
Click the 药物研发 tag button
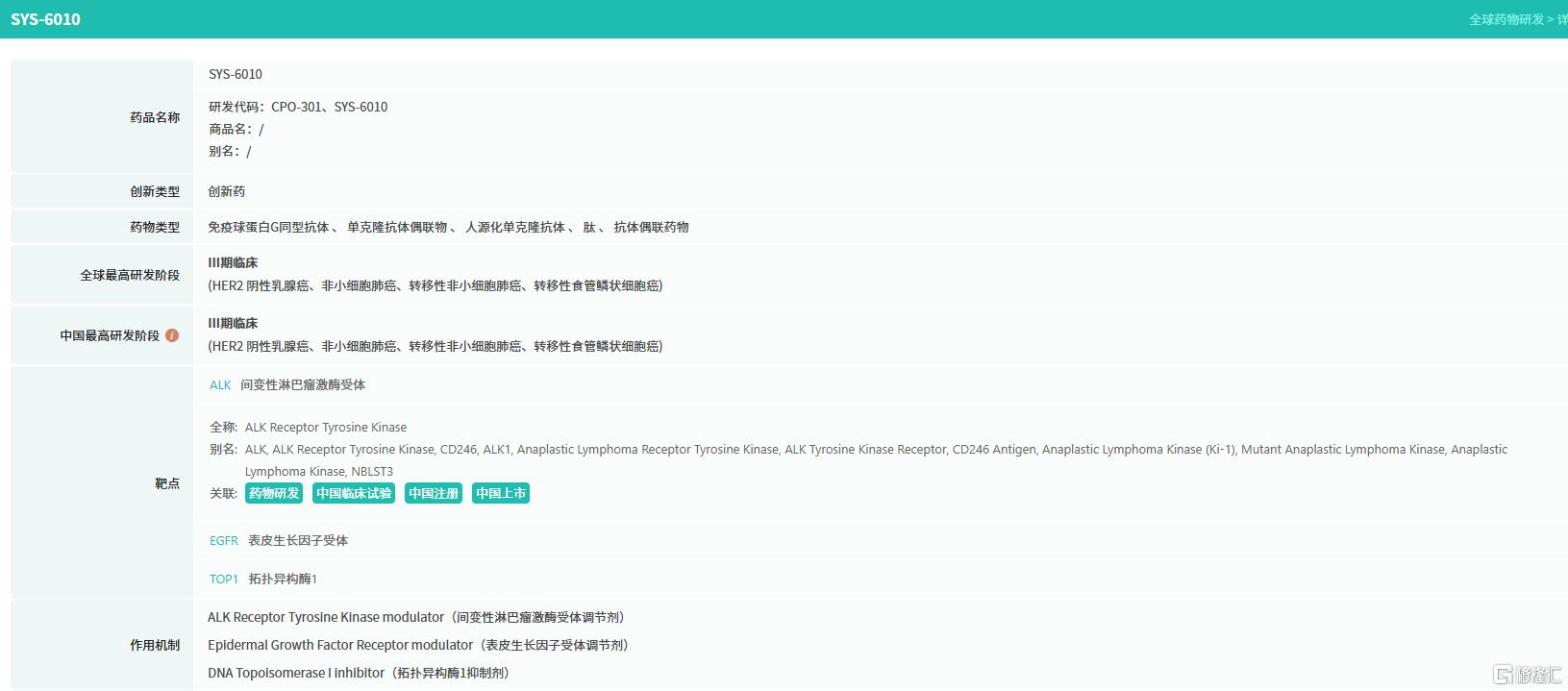(x=274, y=493)
